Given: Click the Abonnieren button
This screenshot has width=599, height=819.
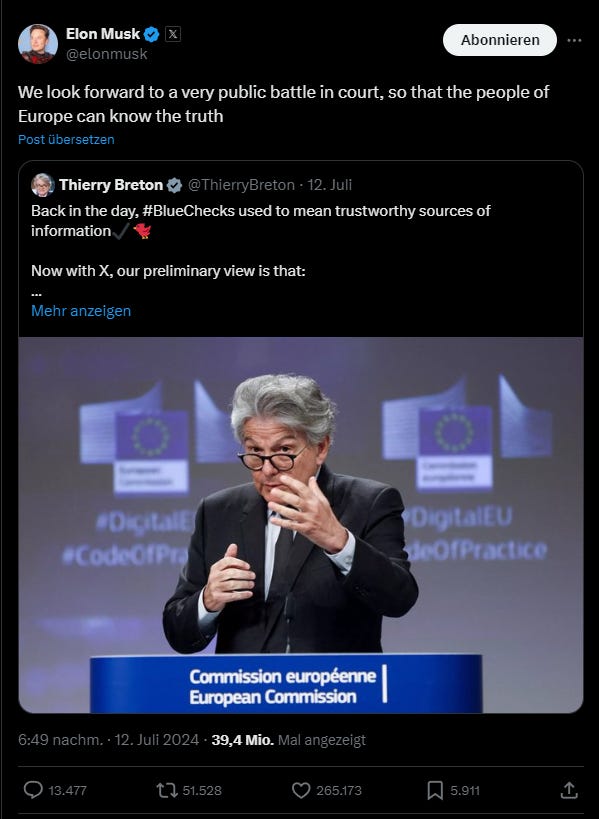Looking at the screenshot, I should point(500,40).
